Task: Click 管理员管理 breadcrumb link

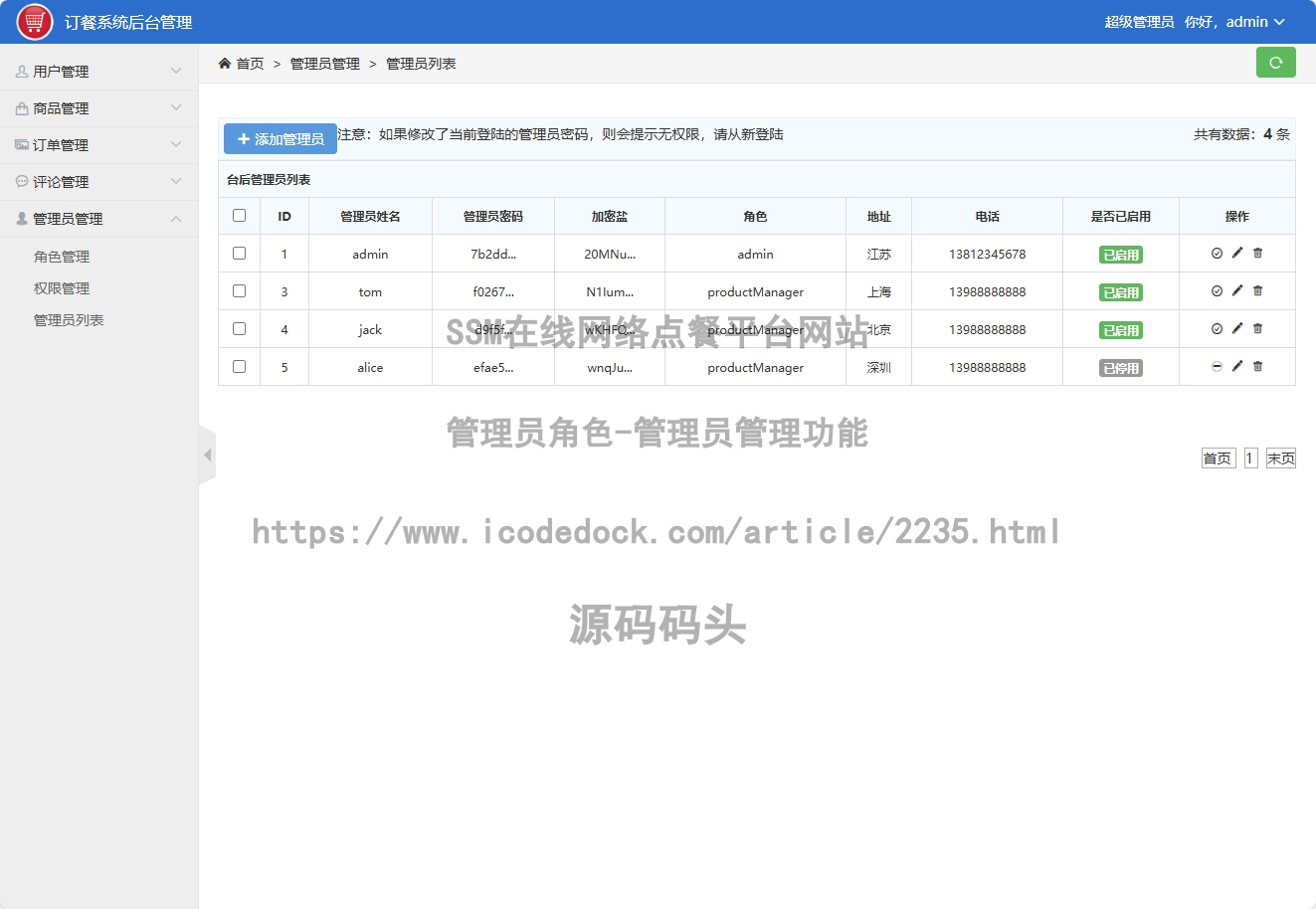Action: pos(325,64)
